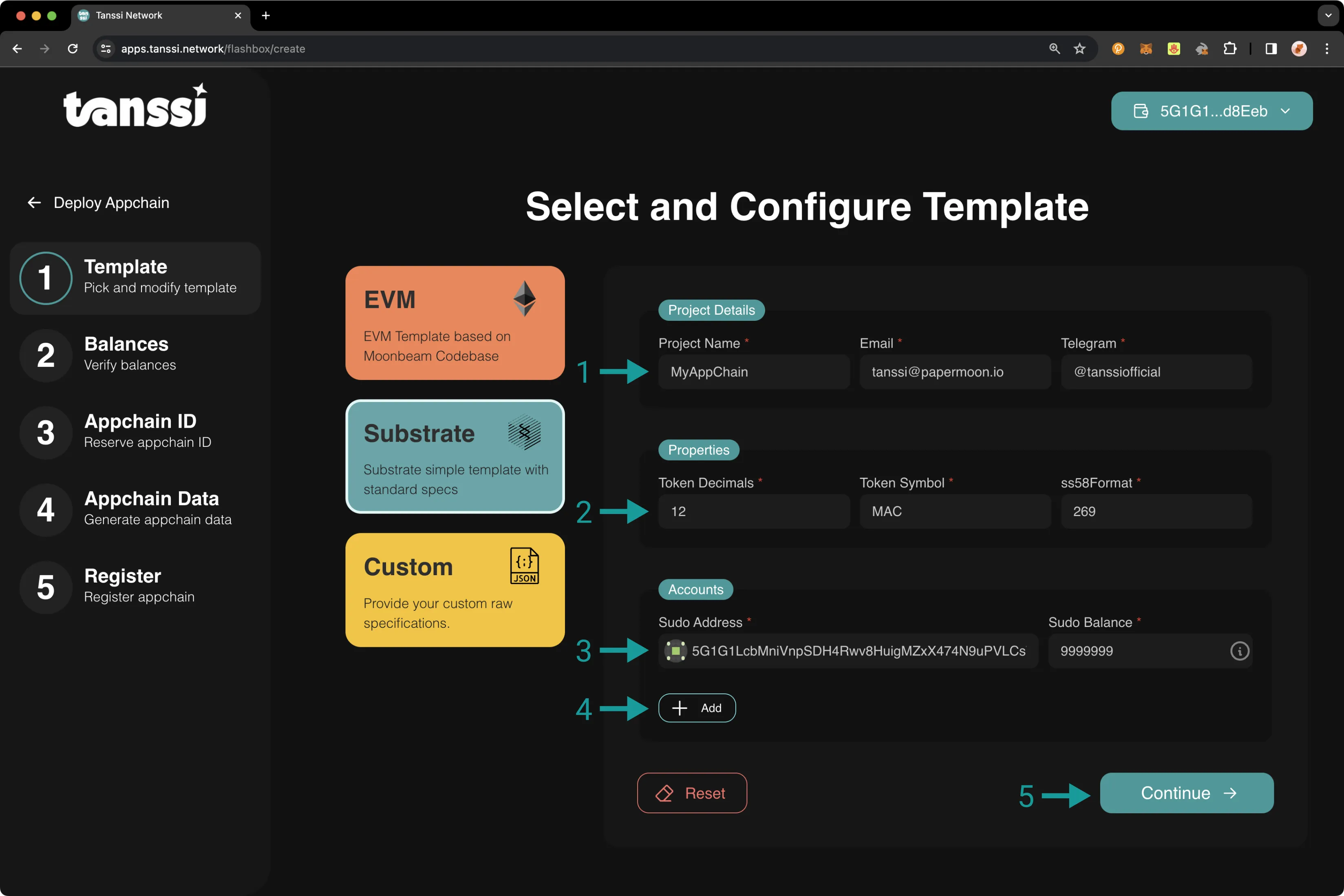Open the zoom magnifier in address bar
Image resolution: width=1344 pixels, height=896 pixels.
coord(1054,49)
